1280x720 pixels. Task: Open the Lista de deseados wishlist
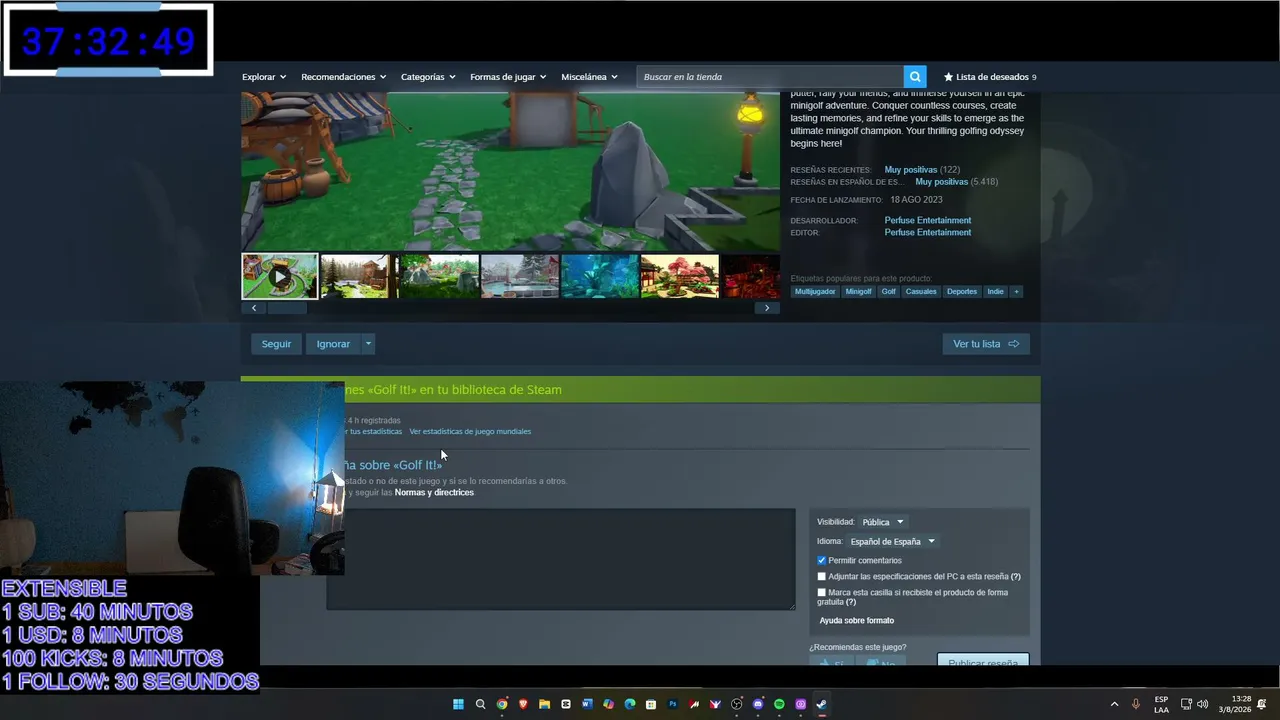pyautogui.click(x=990, y=77)
